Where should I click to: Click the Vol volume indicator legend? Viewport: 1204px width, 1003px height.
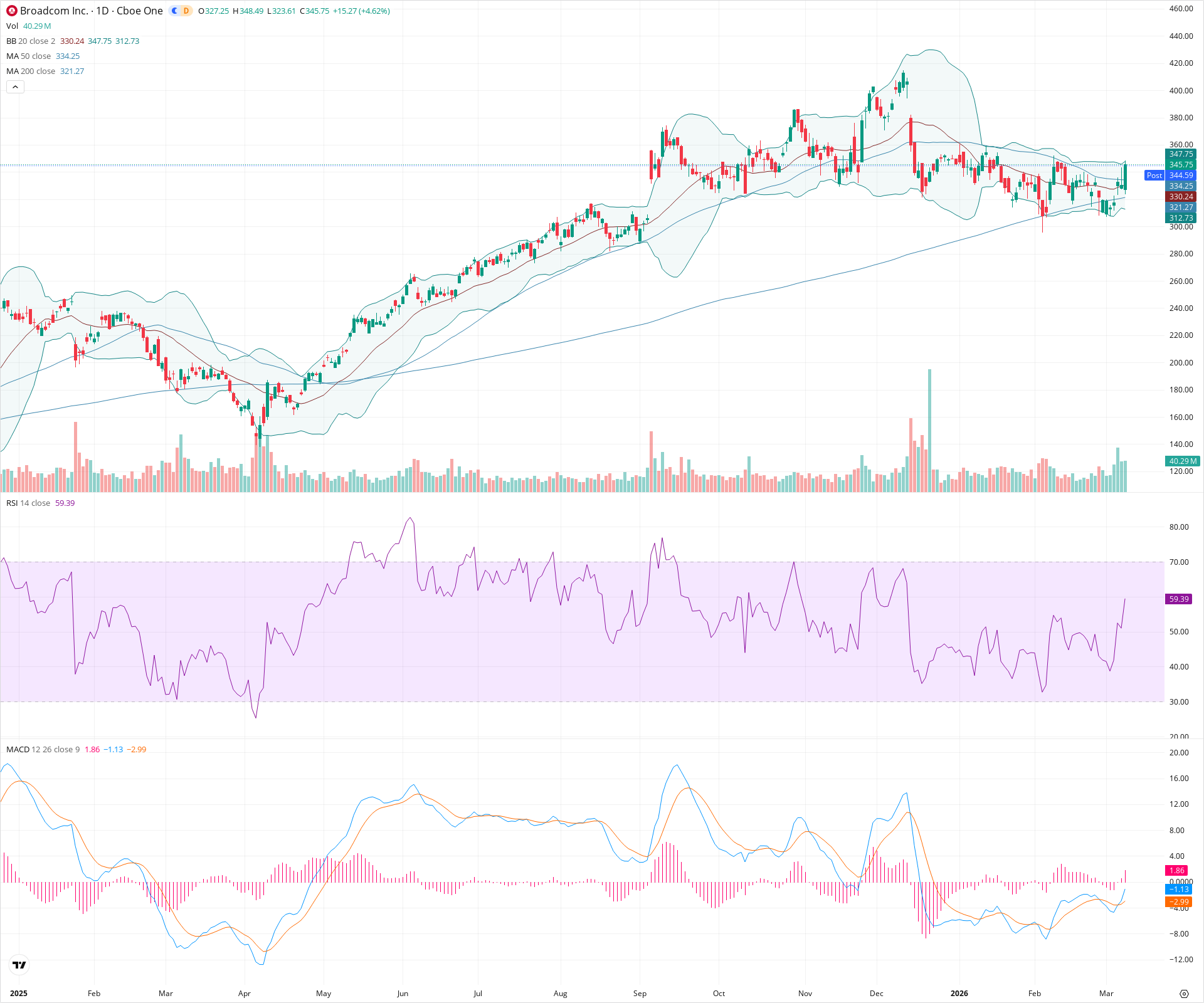[x=11, y=26]
